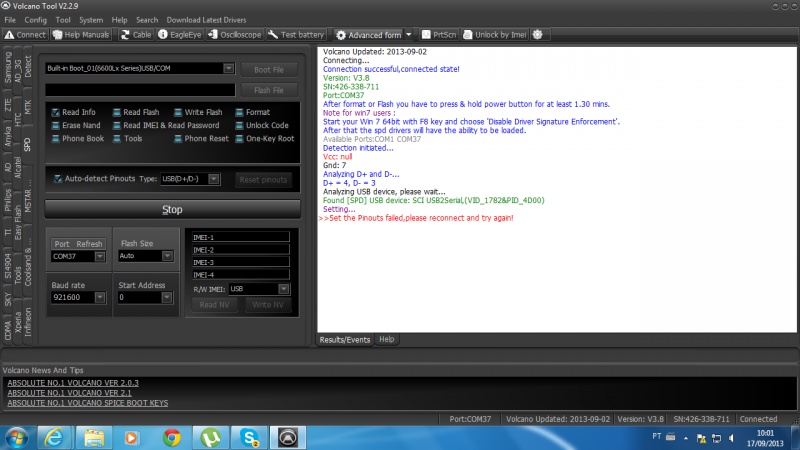The height and width of the screenshot is (450, 800).
Task: Enable the Write Flash checkbox
Action: pyautogui.click(x=178, y=112)
